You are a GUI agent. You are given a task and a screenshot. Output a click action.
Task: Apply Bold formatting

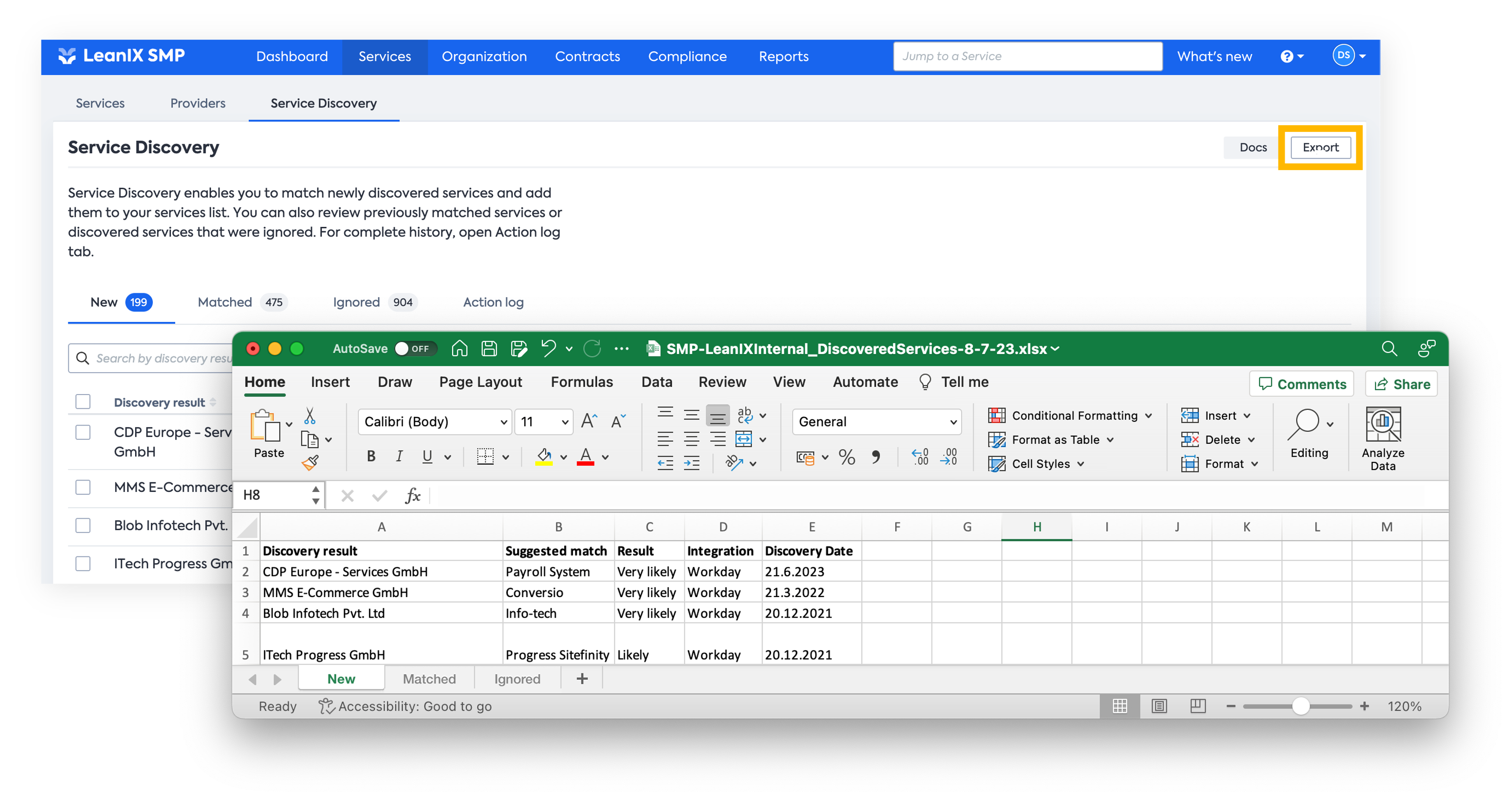coord(371,456)
